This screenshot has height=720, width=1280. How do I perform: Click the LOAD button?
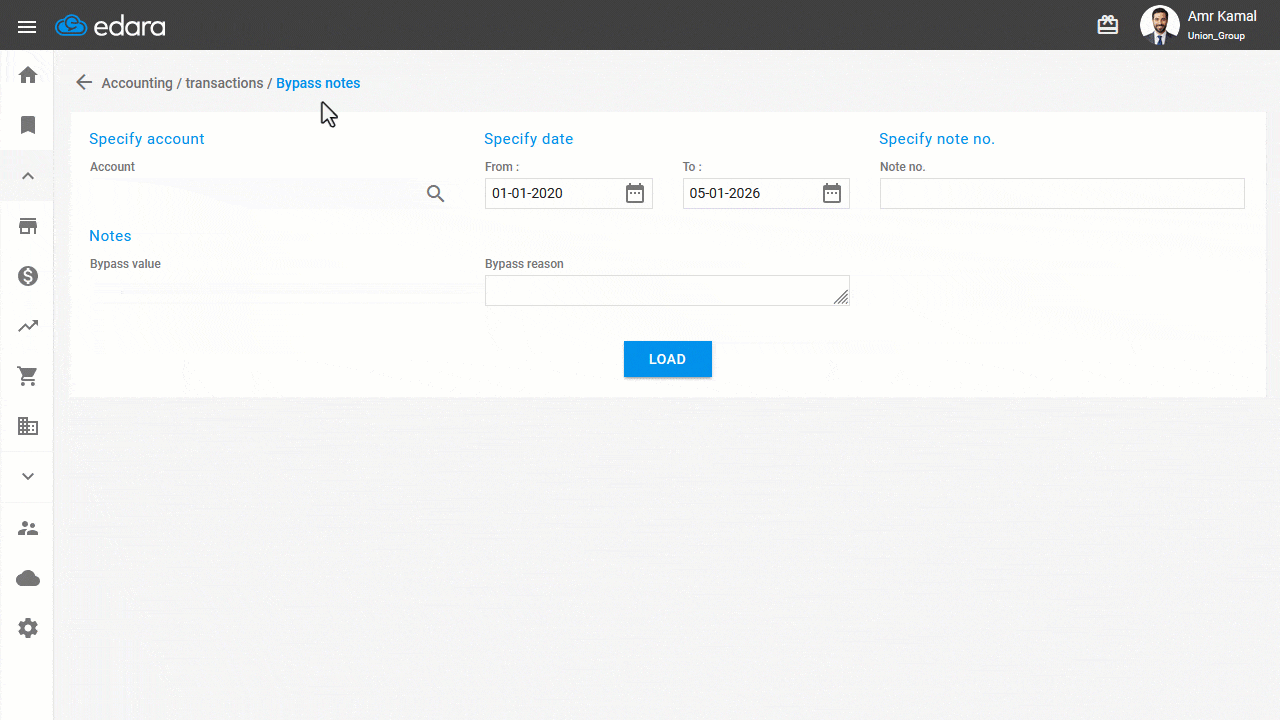point(668,359)
